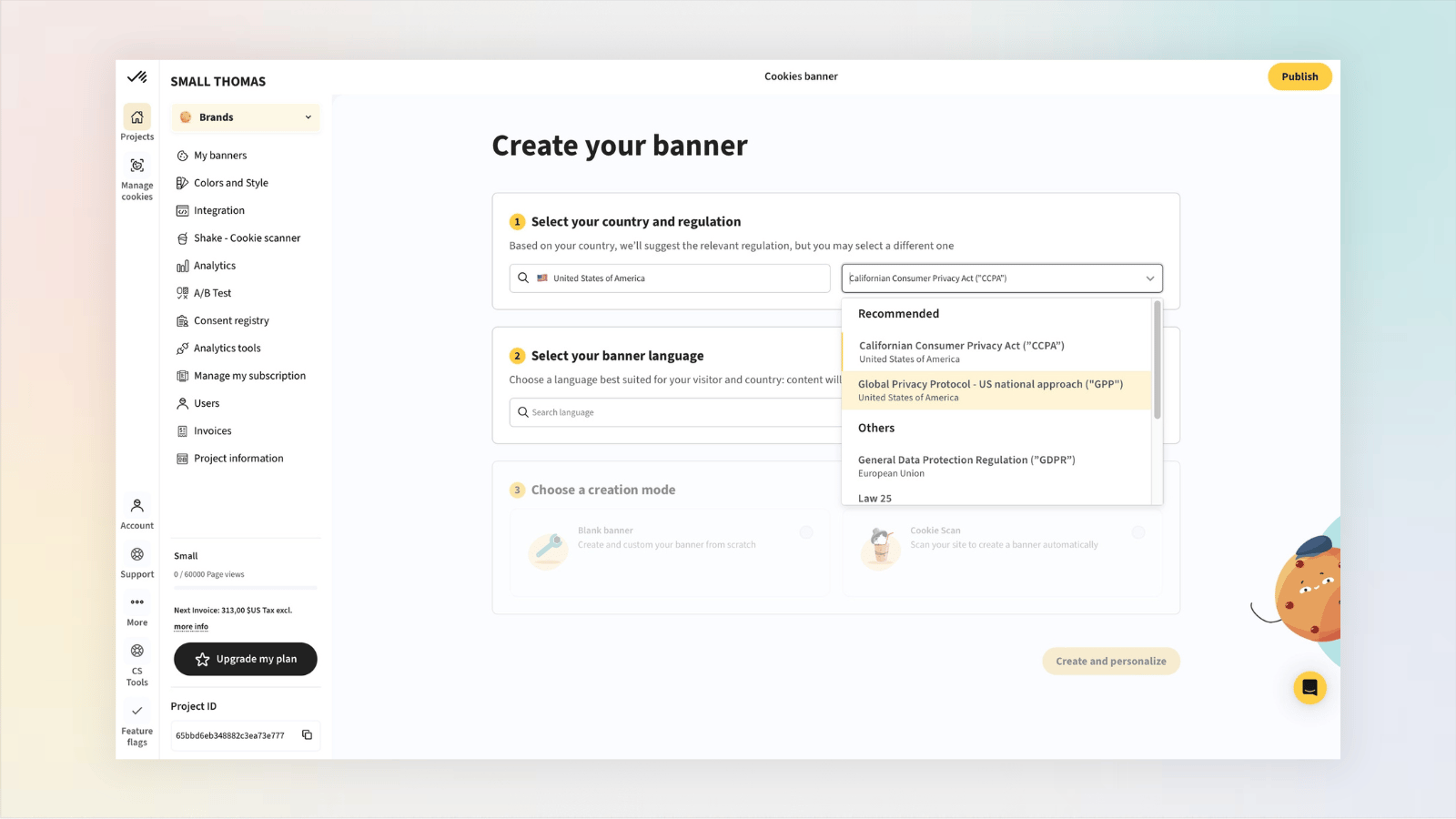Image resolution: width=1456 pixels, height=819 pixels.
Task: Click the Project information icon
Action: pyautogui.click(x=182, y=459)
